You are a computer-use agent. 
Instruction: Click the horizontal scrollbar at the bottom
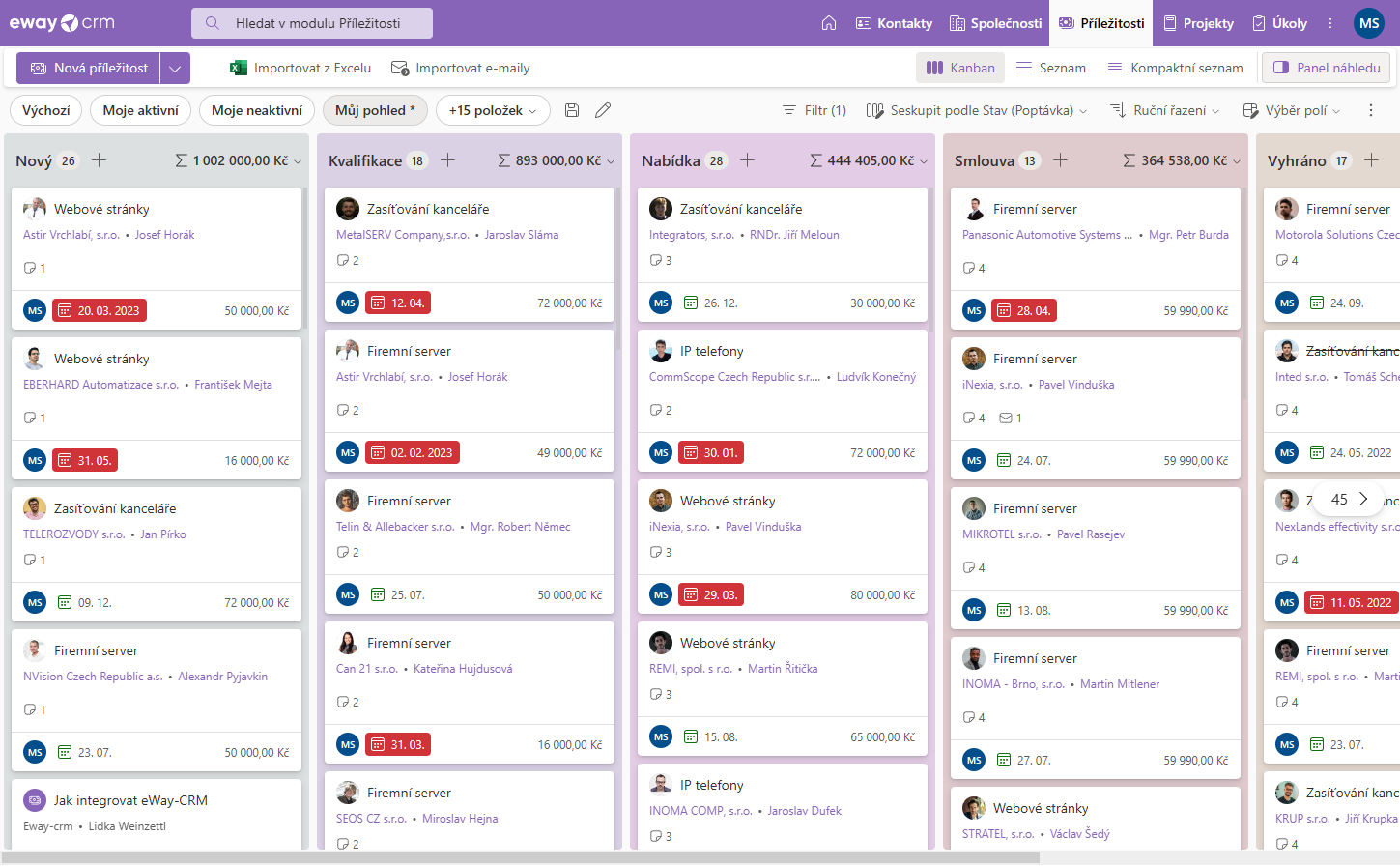522,857
